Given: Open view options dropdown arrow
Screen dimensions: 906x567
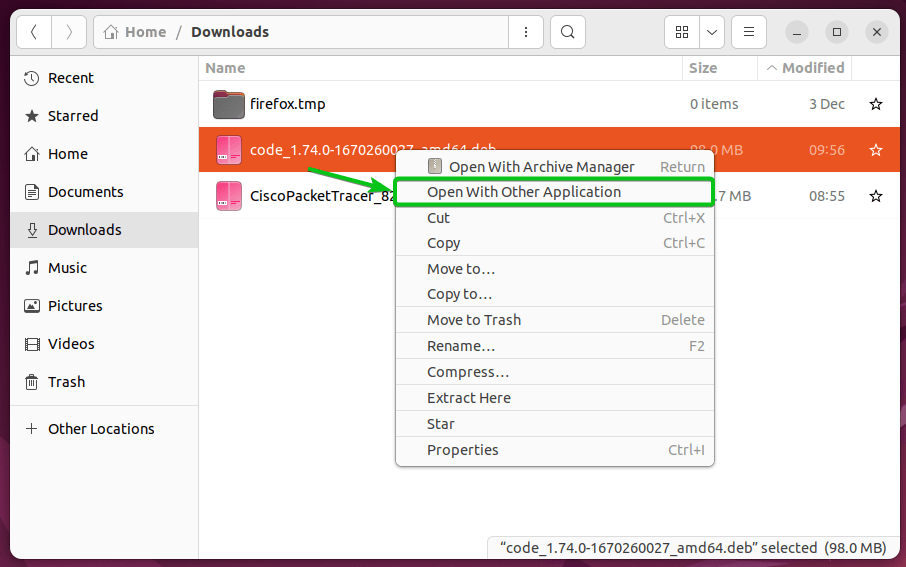Looking at the screenshot, I should click(x=712, y=32).
